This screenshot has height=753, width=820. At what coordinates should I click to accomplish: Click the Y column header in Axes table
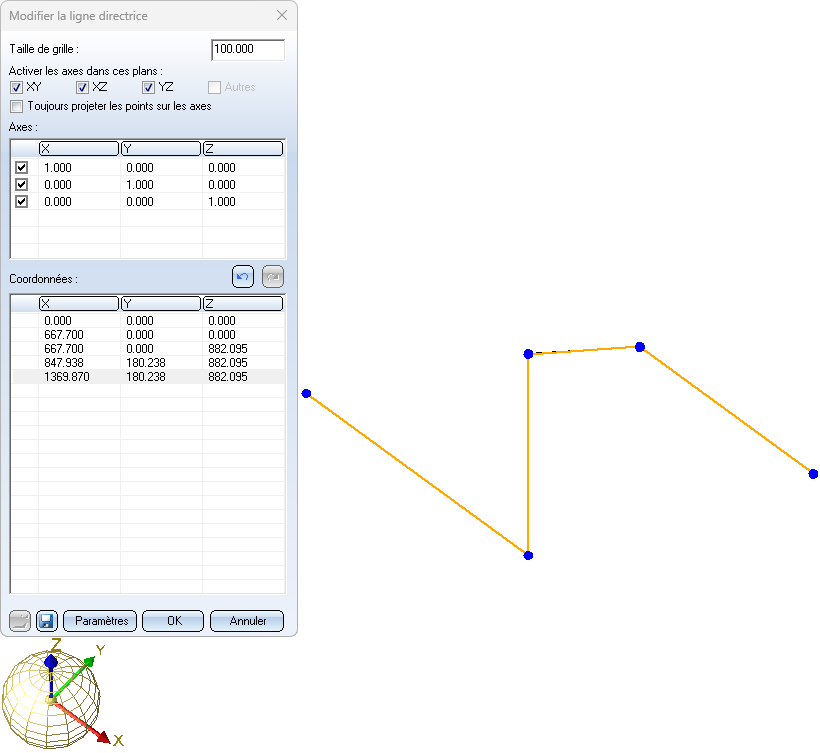click(x=161, y=149)
